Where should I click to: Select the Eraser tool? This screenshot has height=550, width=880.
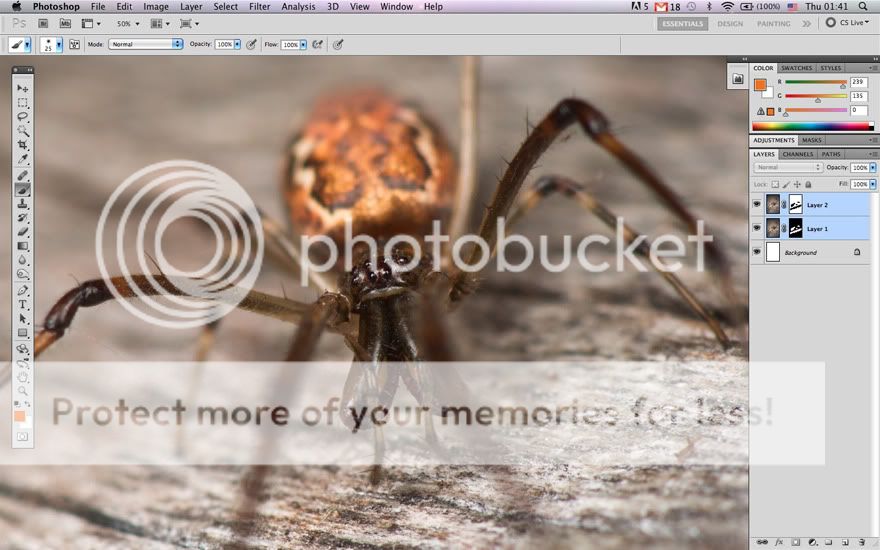click(x=22, y=232)
